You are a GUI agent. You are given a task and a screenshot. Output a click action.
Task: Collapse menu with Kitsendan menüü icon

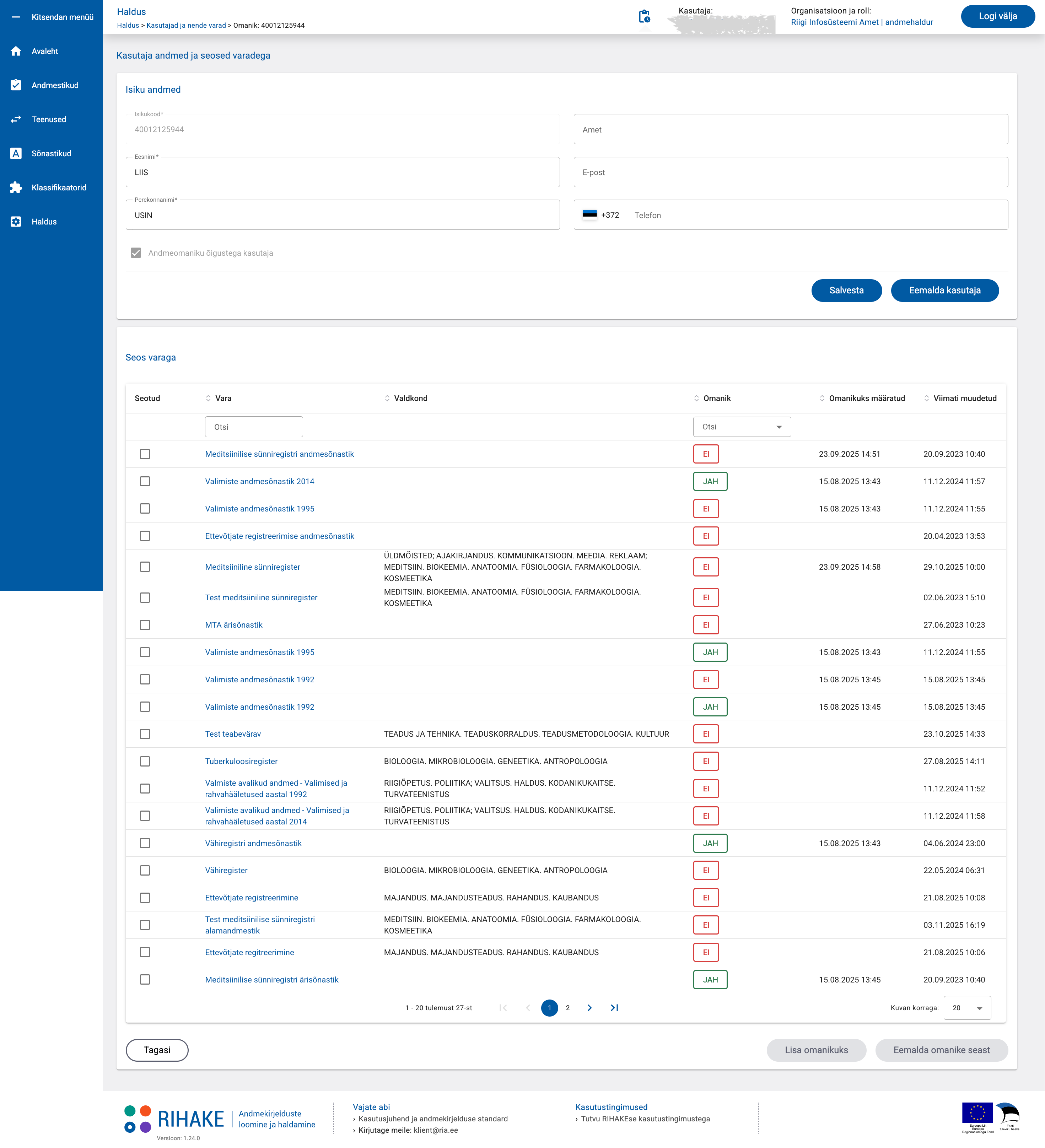16,17
